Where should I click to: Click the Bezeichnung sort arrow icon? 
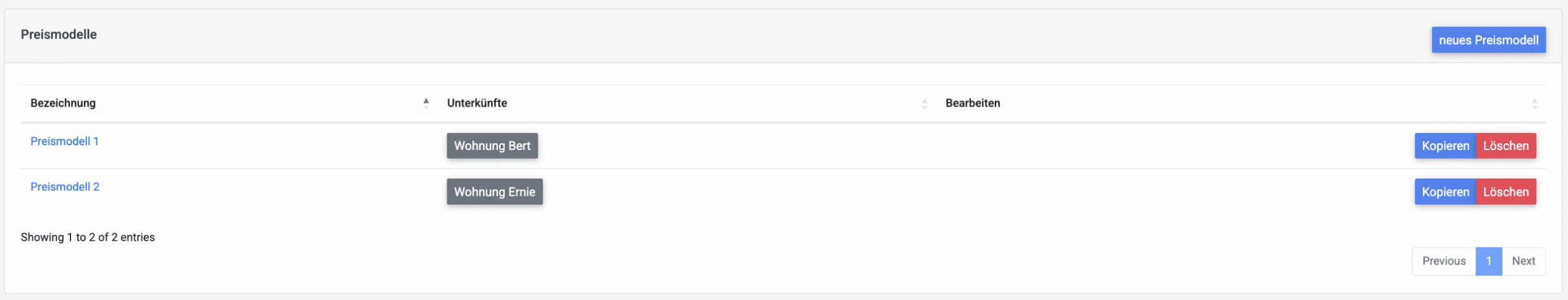[426, 103]
